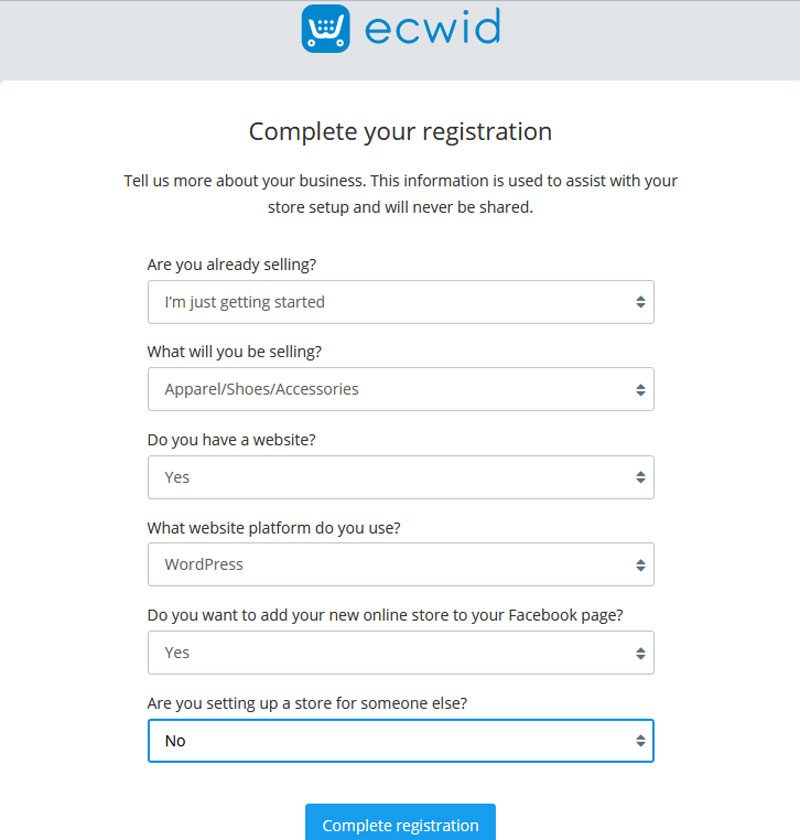Open the "I'm just getting started" dropdown
This screenshot has height=840, width=800.
click(x=401, y=302)
